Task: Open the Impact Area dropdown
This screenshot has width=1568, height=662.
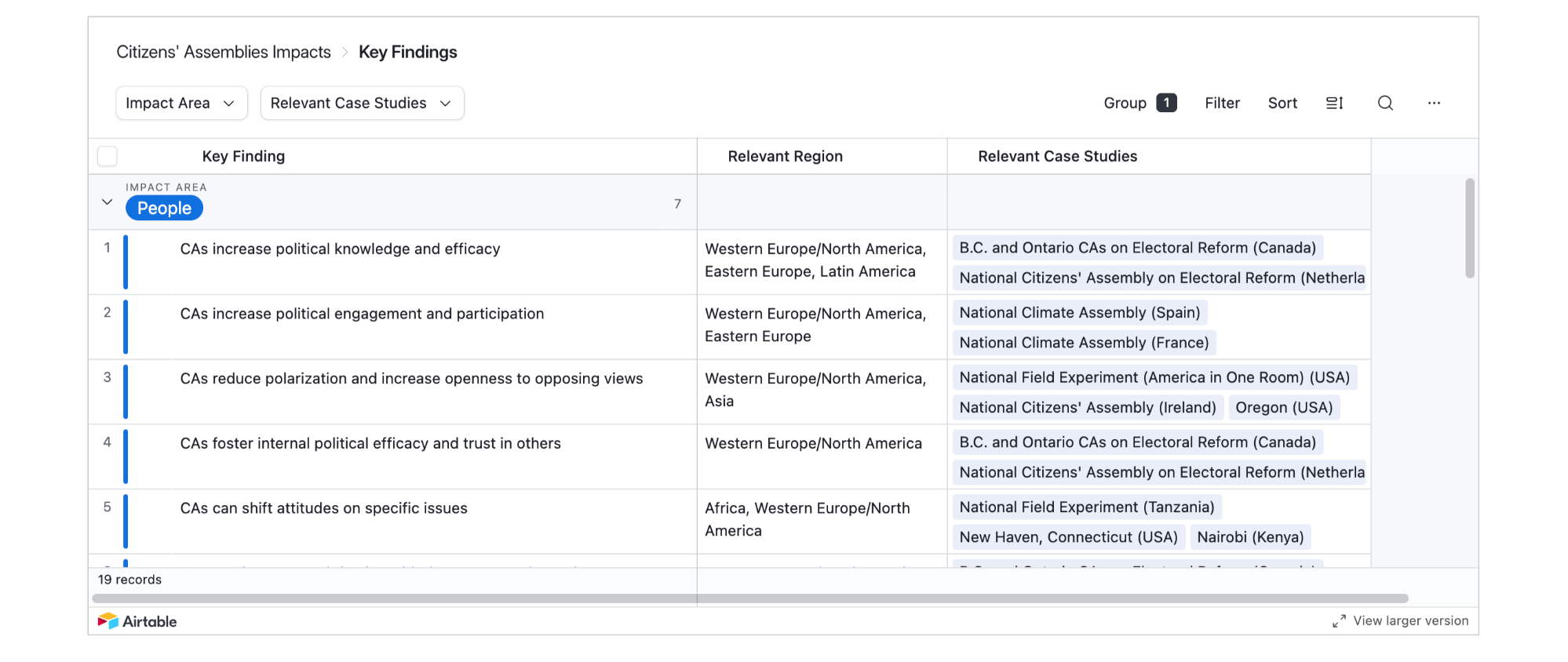Action: click(181, 103)
